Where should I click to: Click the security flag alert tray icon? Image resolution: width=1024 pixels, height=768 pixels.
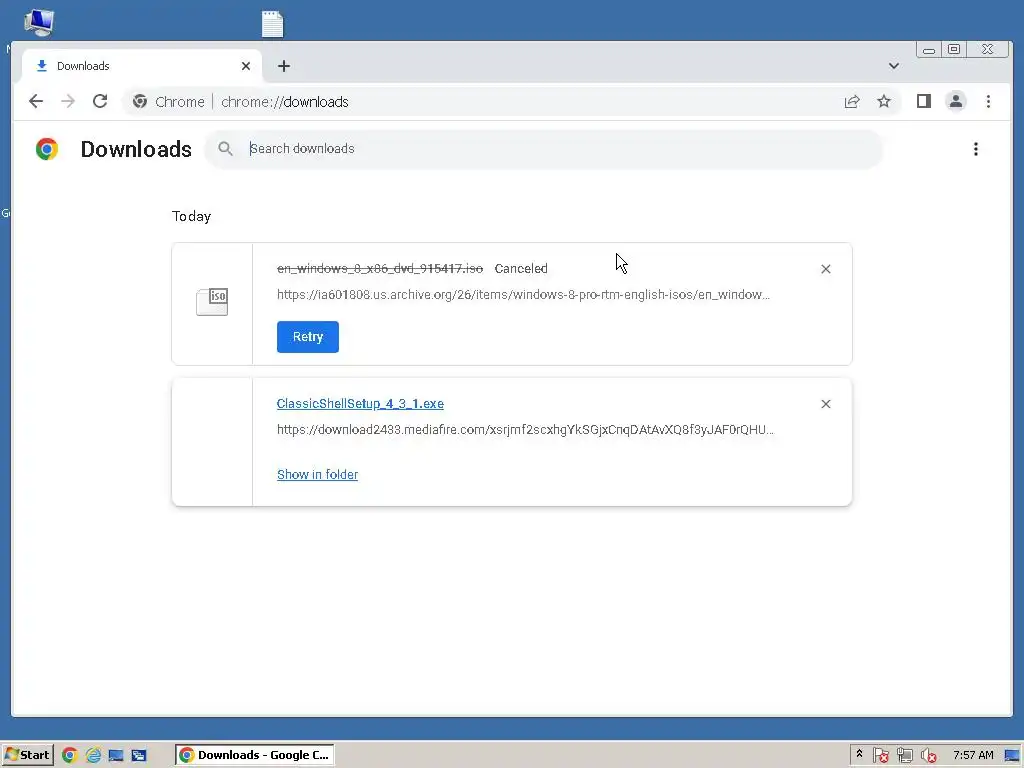880,756
